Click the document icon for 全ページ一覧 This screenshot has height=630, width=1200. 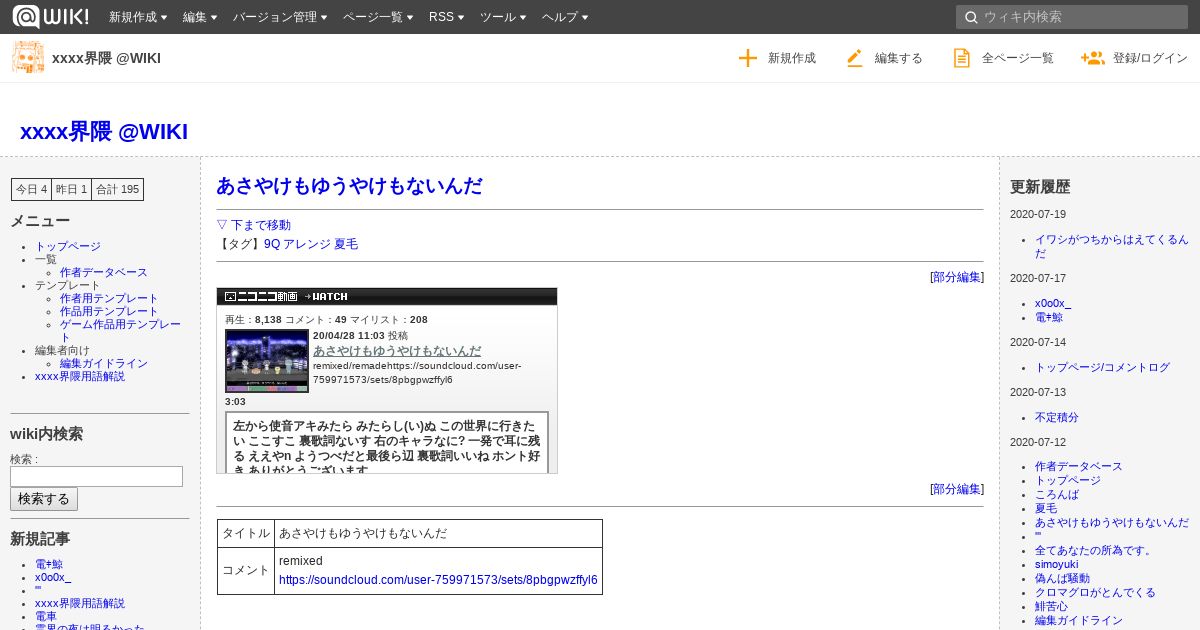click(961, 58)
